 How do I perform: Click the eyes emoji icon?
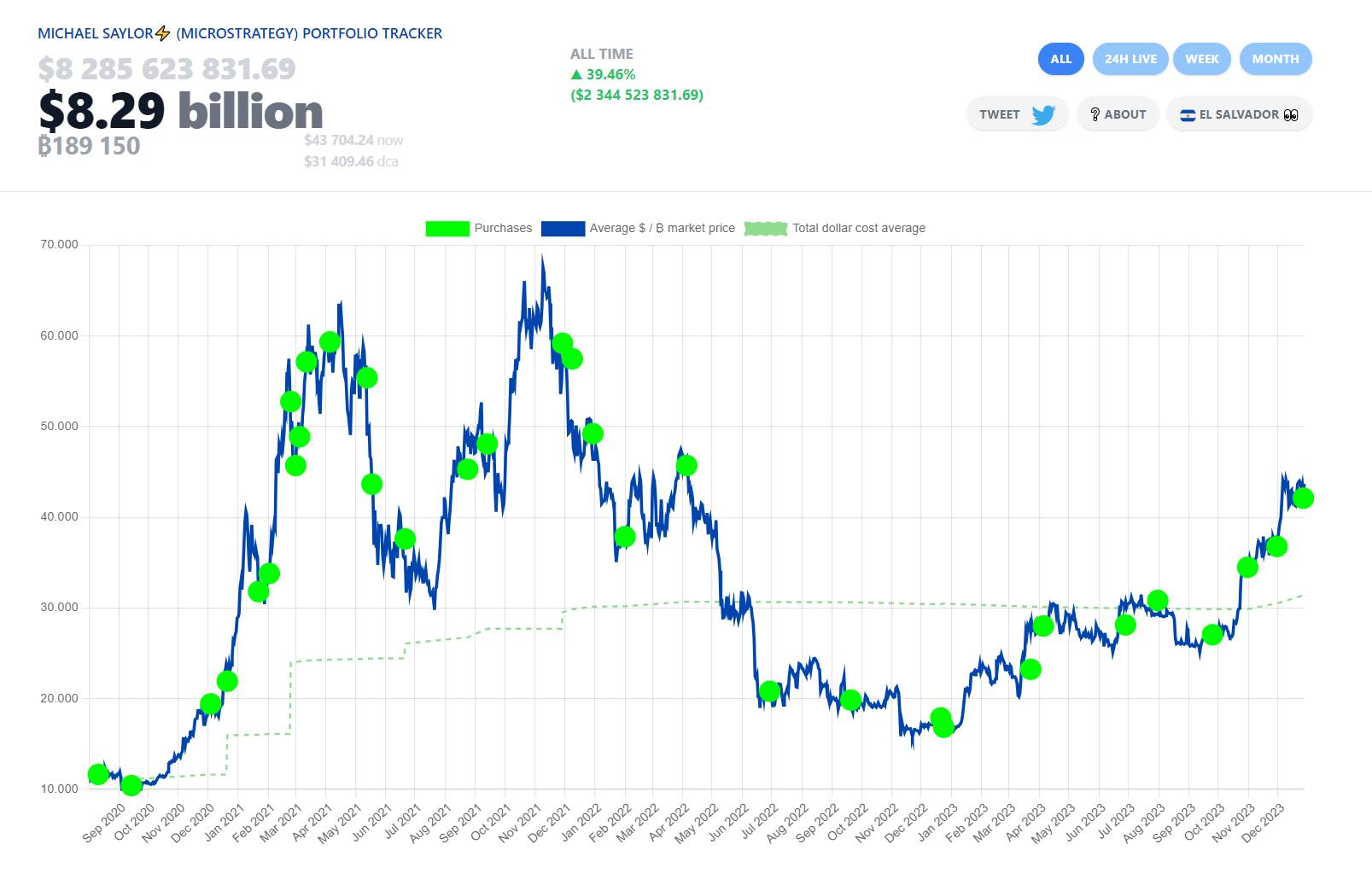click(1291, 115)
